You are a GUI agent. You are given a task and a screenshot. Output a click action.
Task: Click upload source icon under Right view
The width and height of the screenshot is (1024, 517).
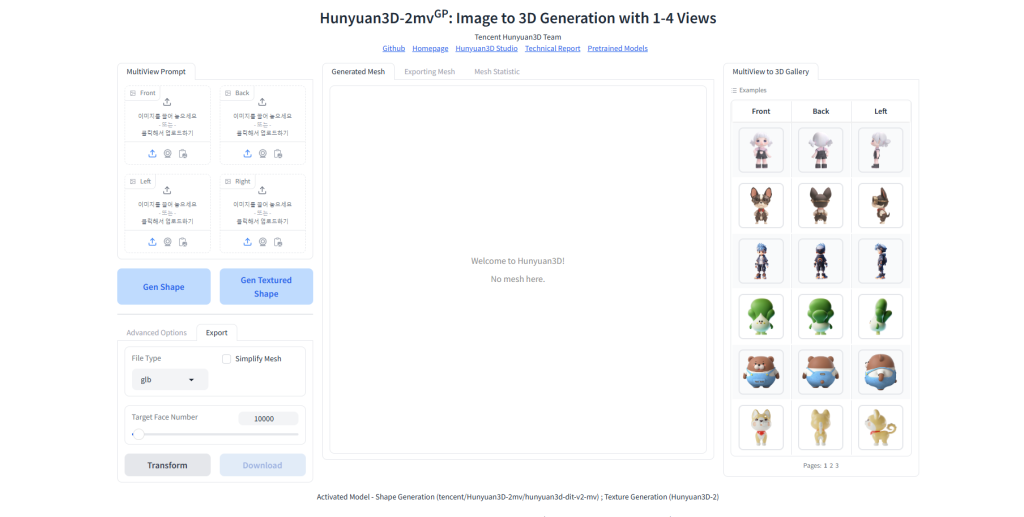(248, 242)
